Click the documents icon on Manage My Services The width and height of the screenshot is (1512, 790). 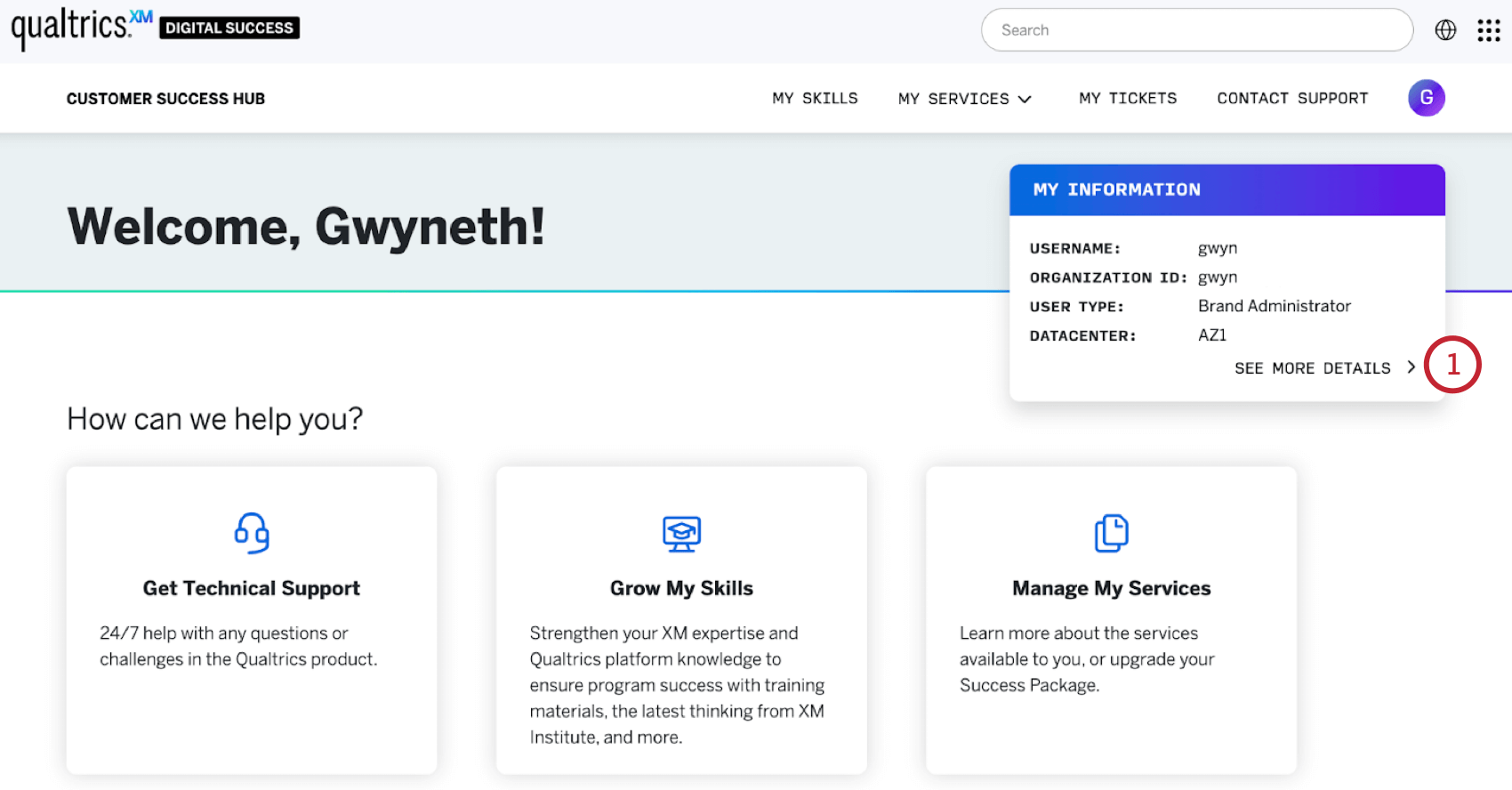[1111, 533]
